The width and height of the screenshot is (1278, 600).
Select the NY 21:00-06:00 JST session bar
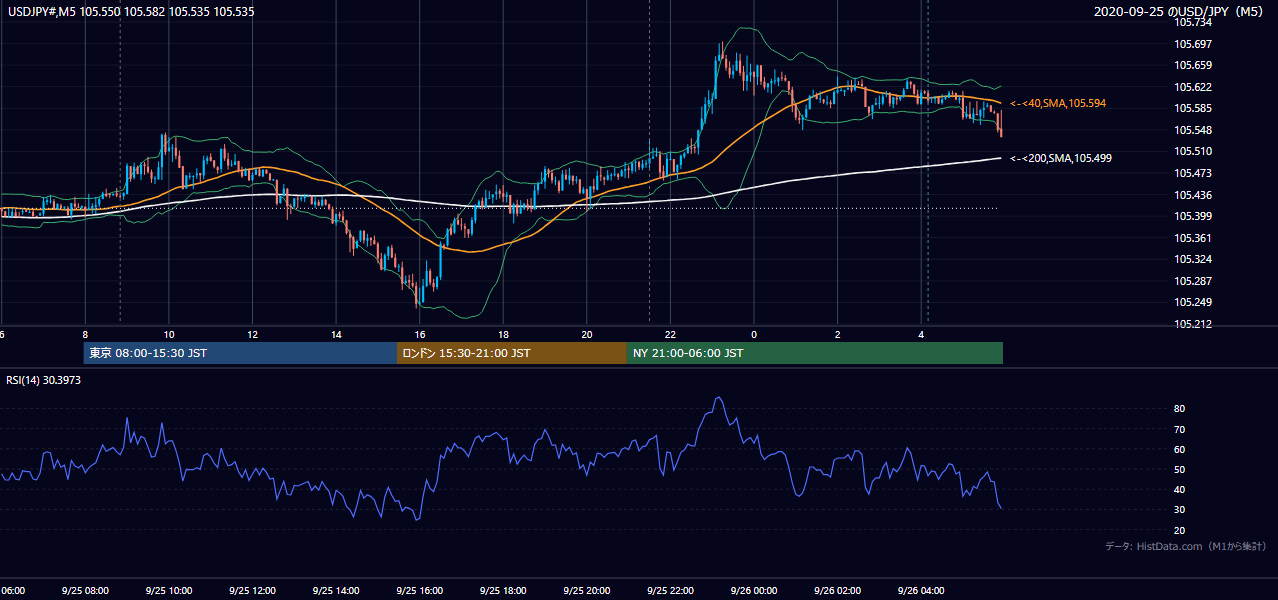[815, 353]
